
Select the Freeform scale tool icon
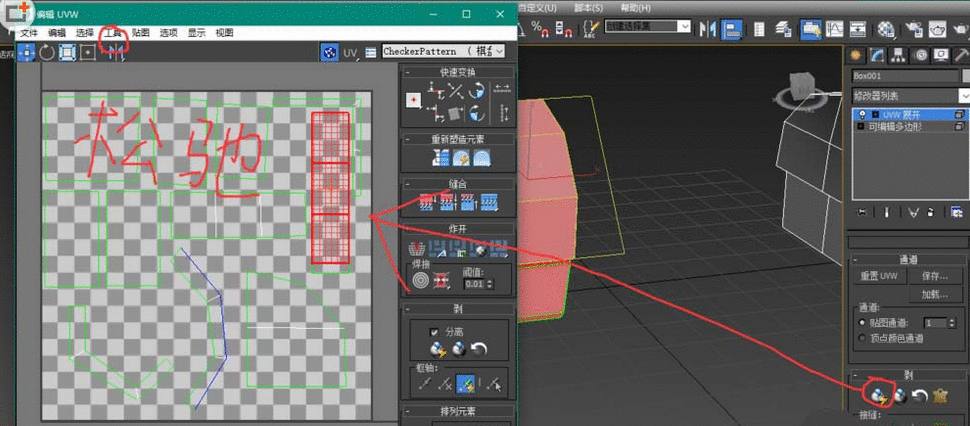88,52
